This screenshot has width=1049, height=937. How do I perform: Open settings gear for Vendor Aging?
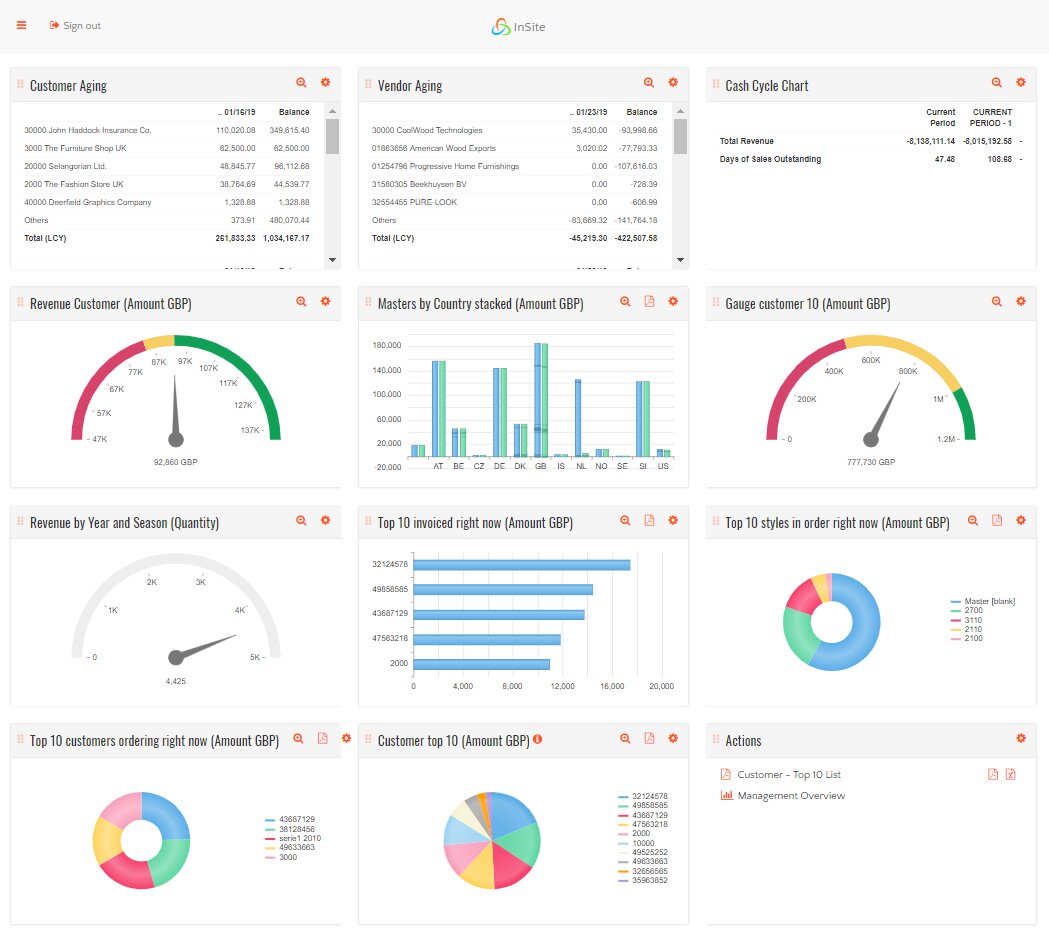point(673,83)
